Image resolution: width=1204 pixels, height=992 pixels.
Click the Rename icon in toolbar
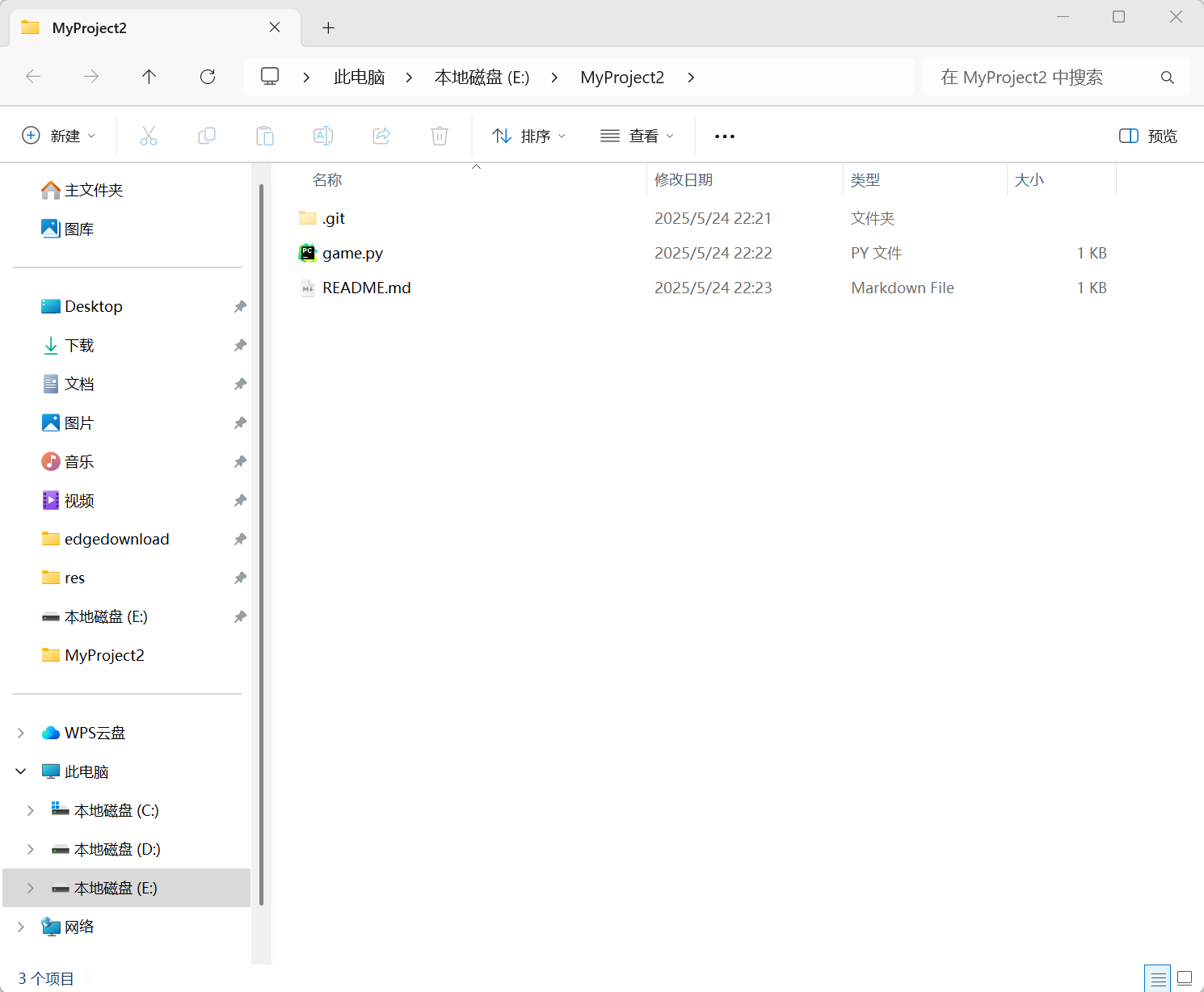(323, 136)
